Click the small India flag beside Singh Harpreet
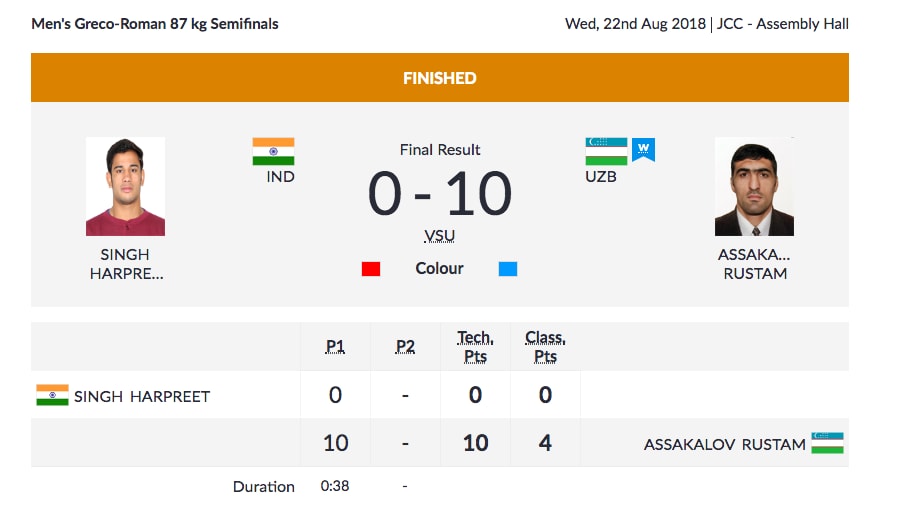This screenshot has width=898, height=531. [x=52, y=395]
